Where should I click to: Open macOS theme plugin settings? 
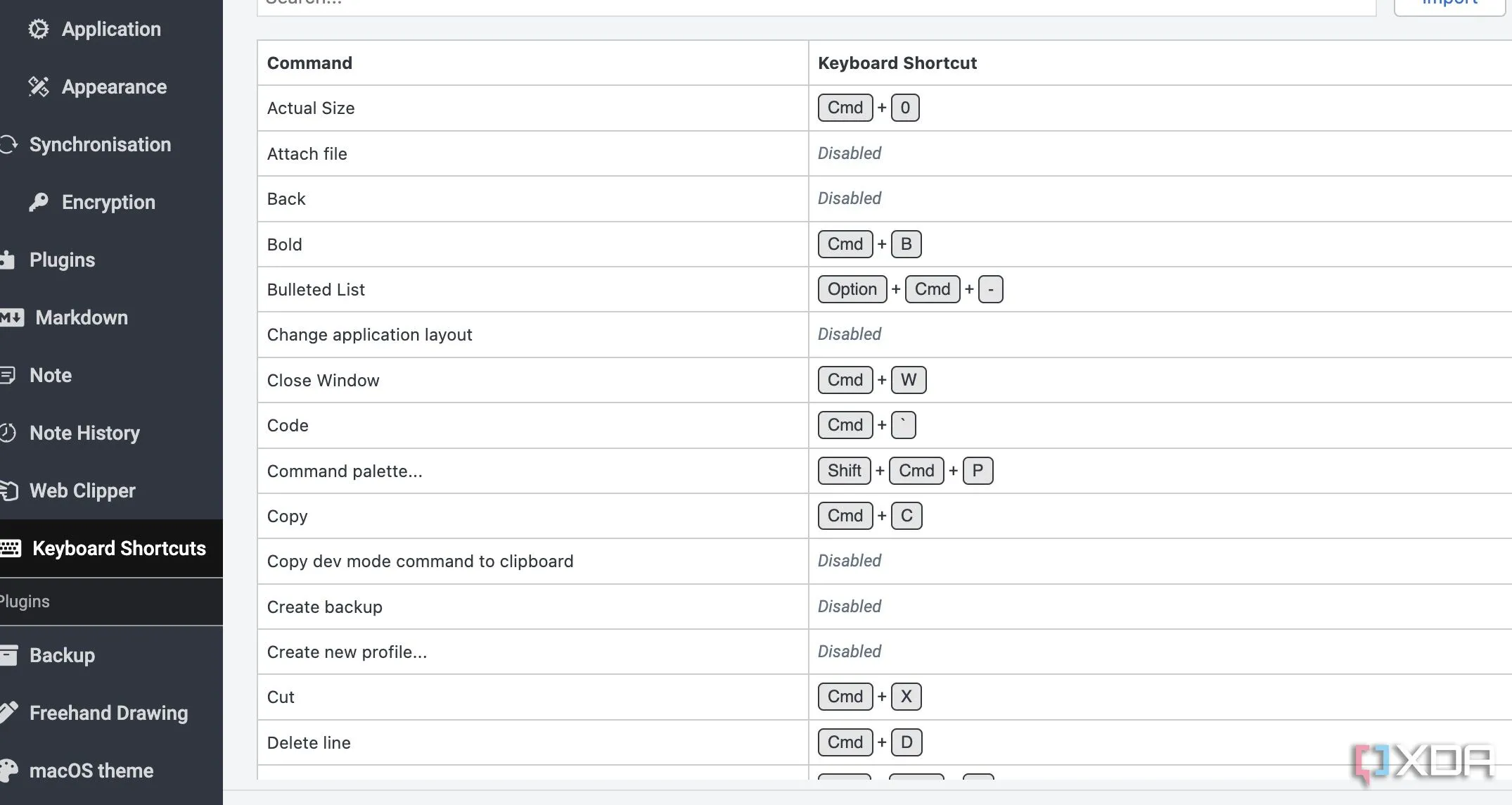point(111,771)
